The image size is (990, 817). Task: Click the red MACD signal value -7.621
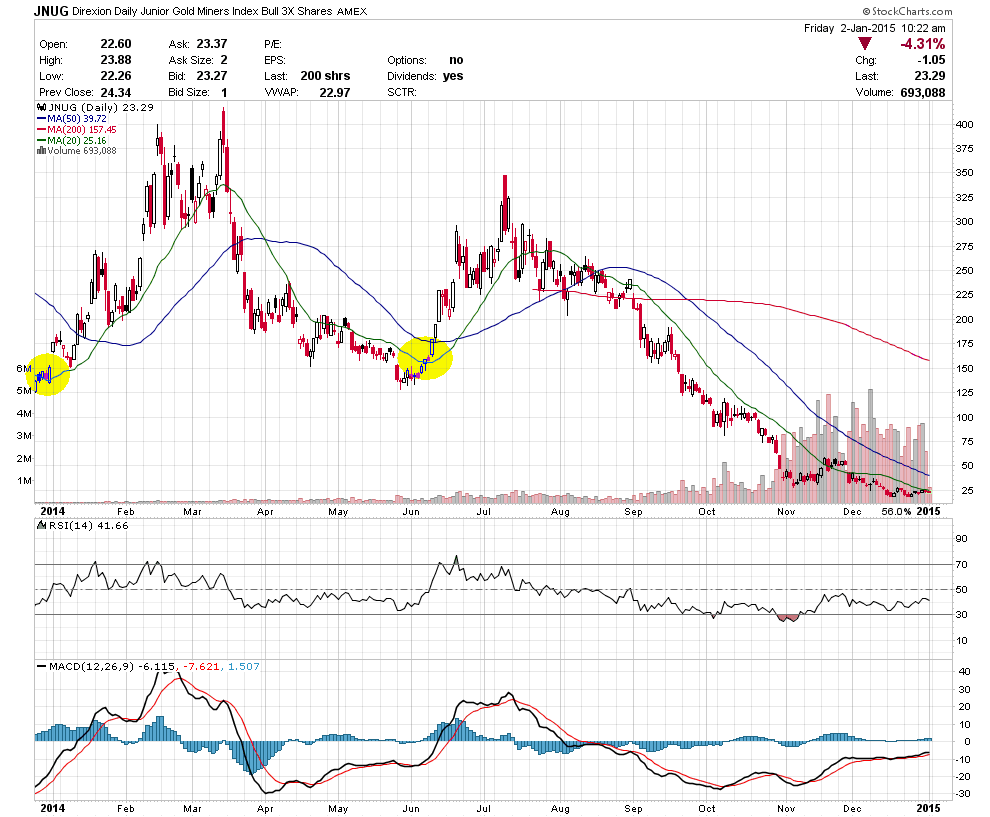(201, 666)
